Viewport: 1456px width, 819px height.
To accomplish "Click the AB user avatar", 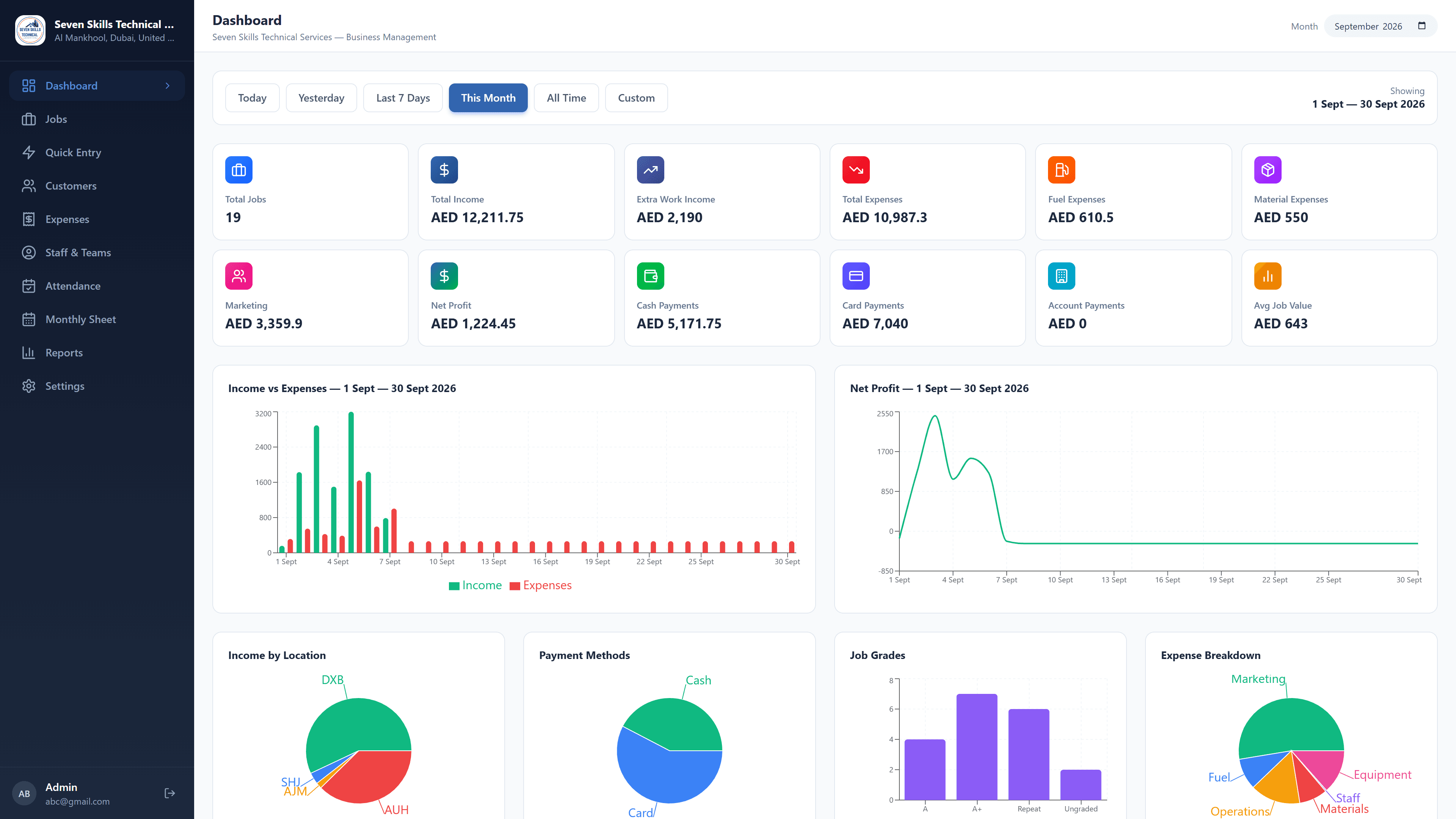I will coord(24,794).
